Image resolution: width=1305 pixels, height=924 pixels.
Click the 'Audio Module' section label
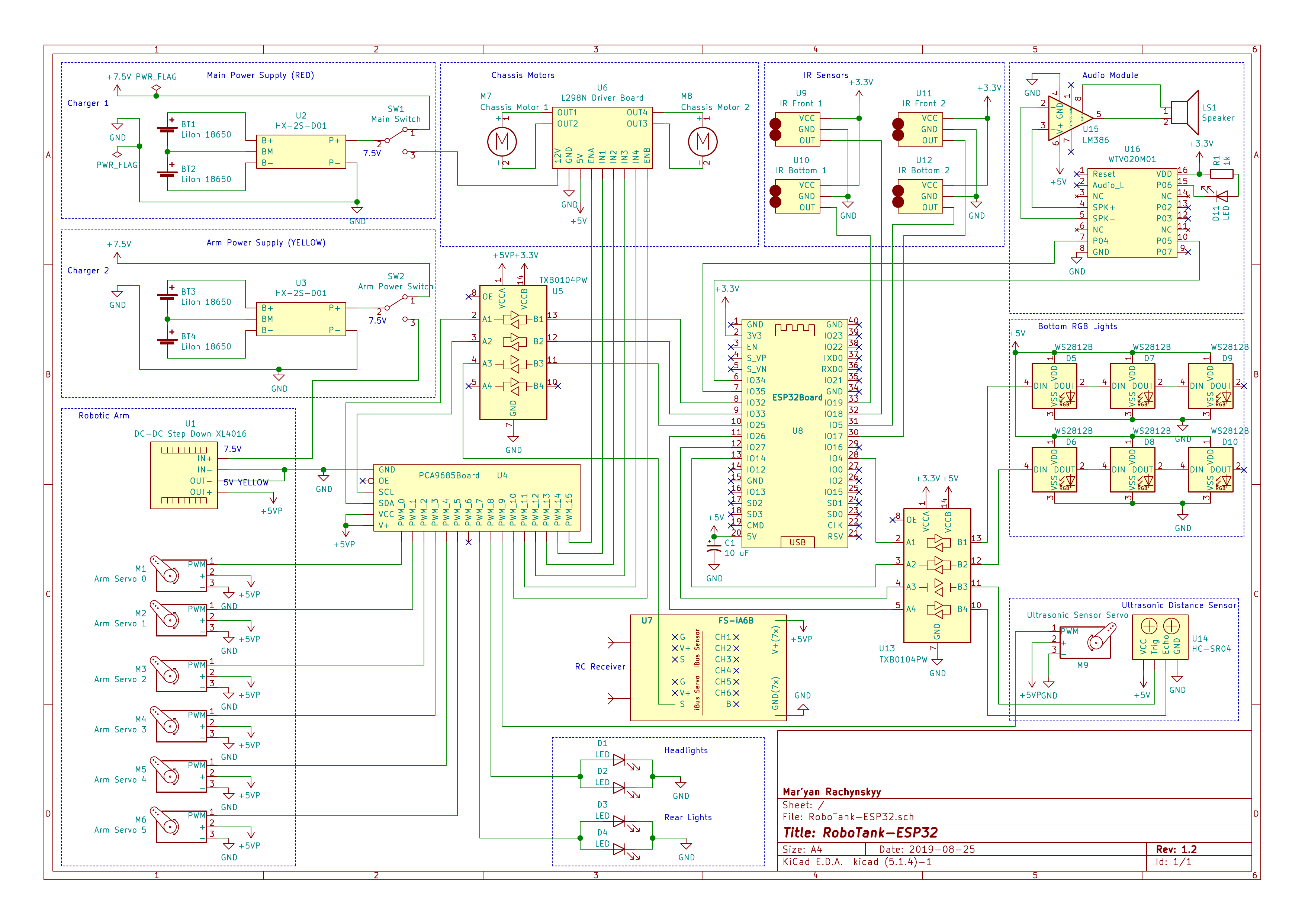1110,75
